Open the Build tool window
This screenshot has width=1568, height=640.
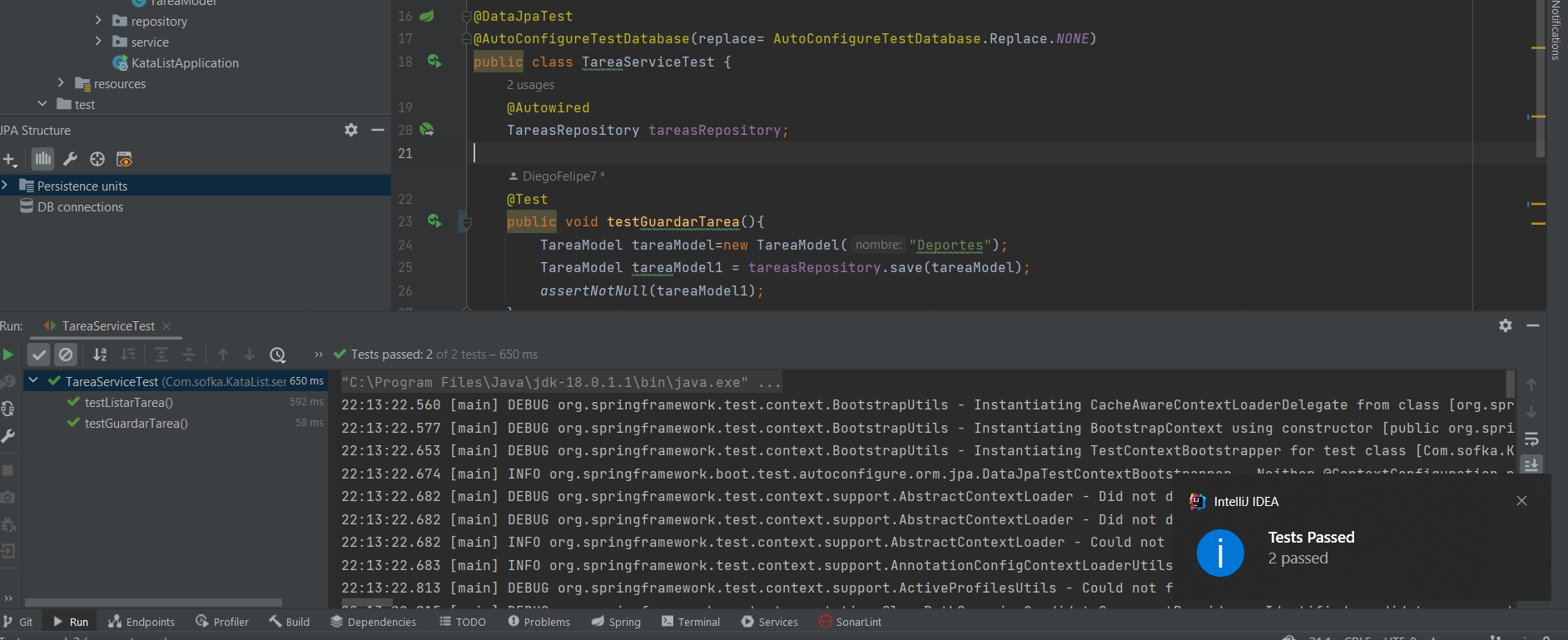coord(289,622)
